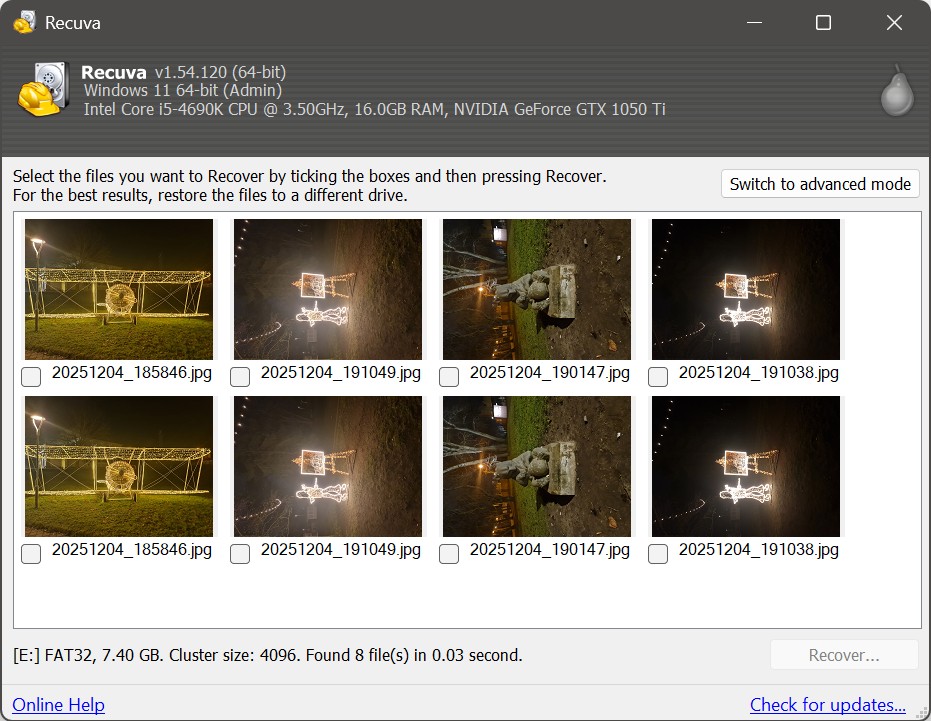Viewport: 931px width, 721px height.
Task: Tick checkbox for first-row 20251204_191038.jpg
Action: pos(658,377)
